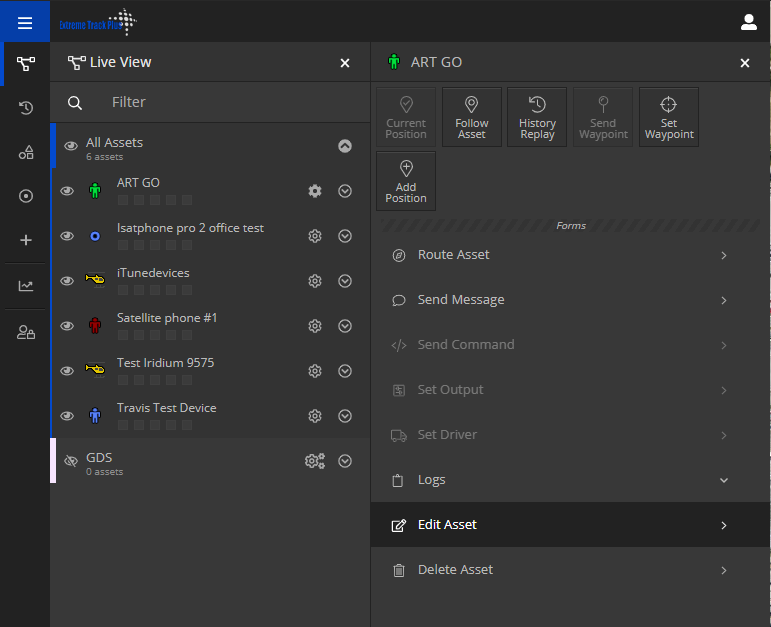Screen dimensions: 771x627
Task: Click yellow helicopter icon of Test Iridium 9575
Action: pyautogui.click(x=95, y=369)
